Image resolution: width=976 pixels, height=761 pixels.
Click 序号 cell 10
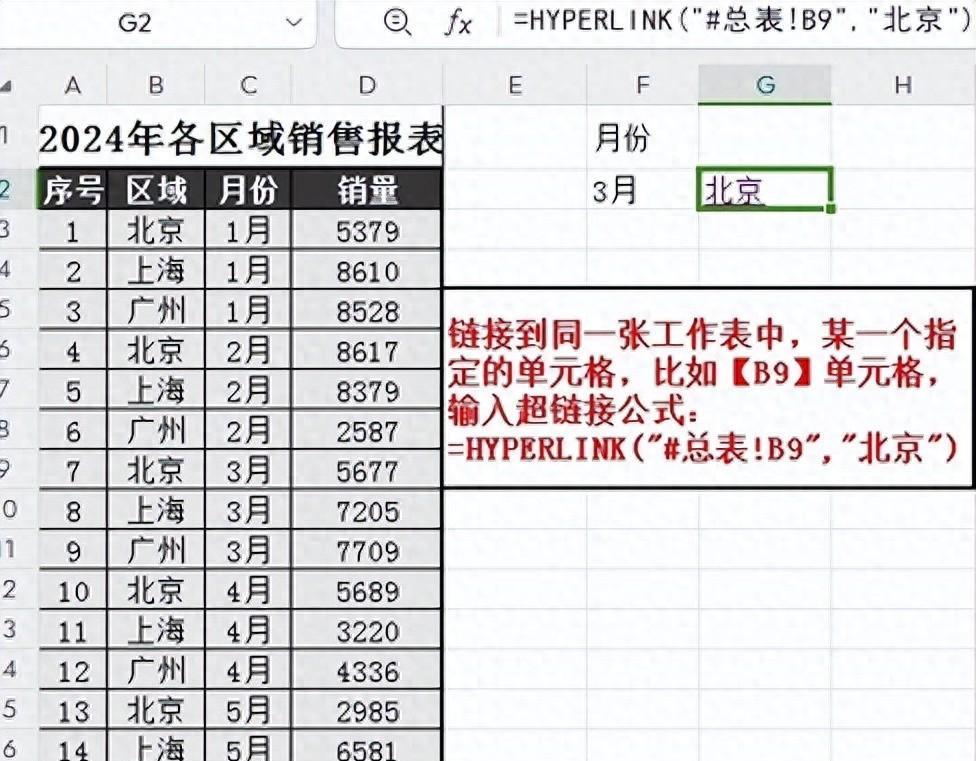coord(73,591)
